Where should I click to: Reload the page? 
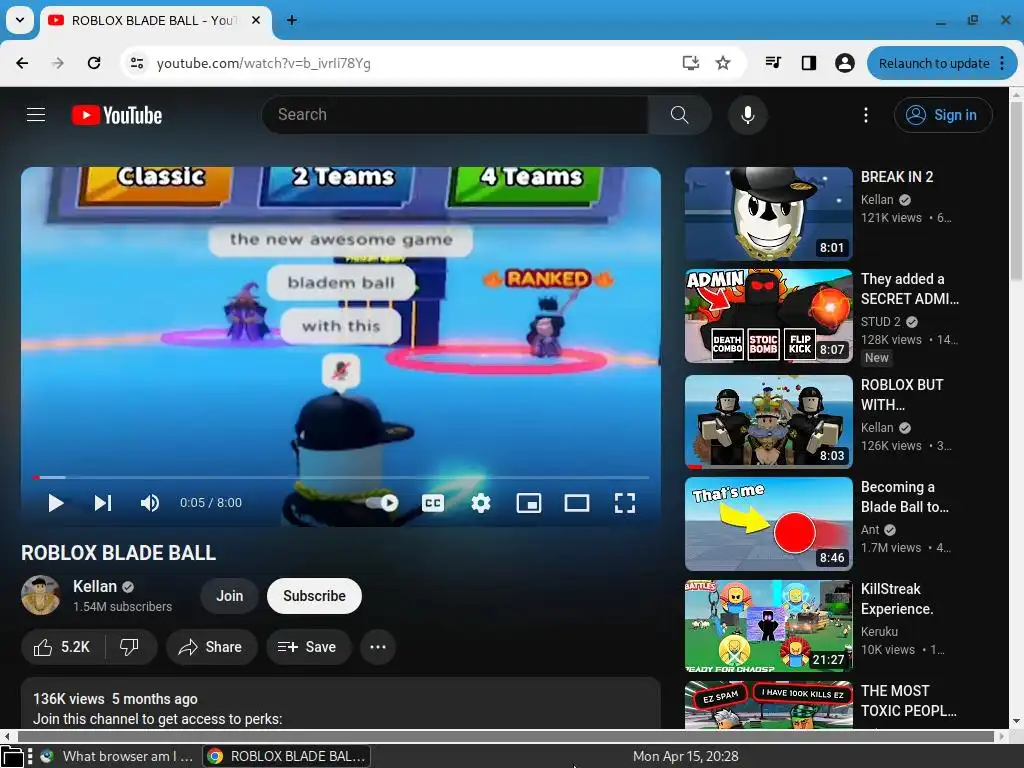tap(94, 63)
